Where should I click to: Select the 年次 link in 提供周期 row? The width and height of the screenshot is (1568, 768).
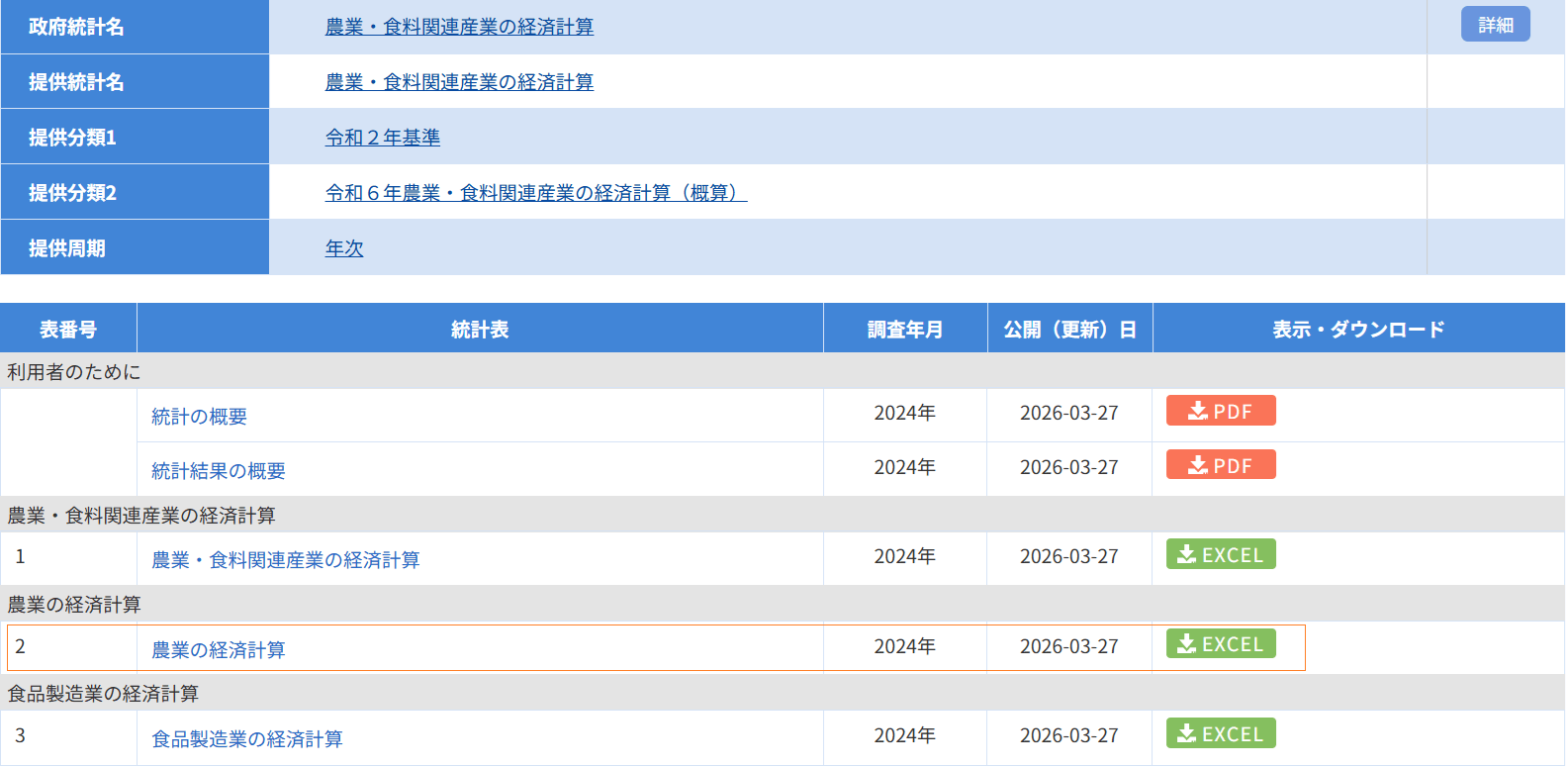click(x=344, y=248)
